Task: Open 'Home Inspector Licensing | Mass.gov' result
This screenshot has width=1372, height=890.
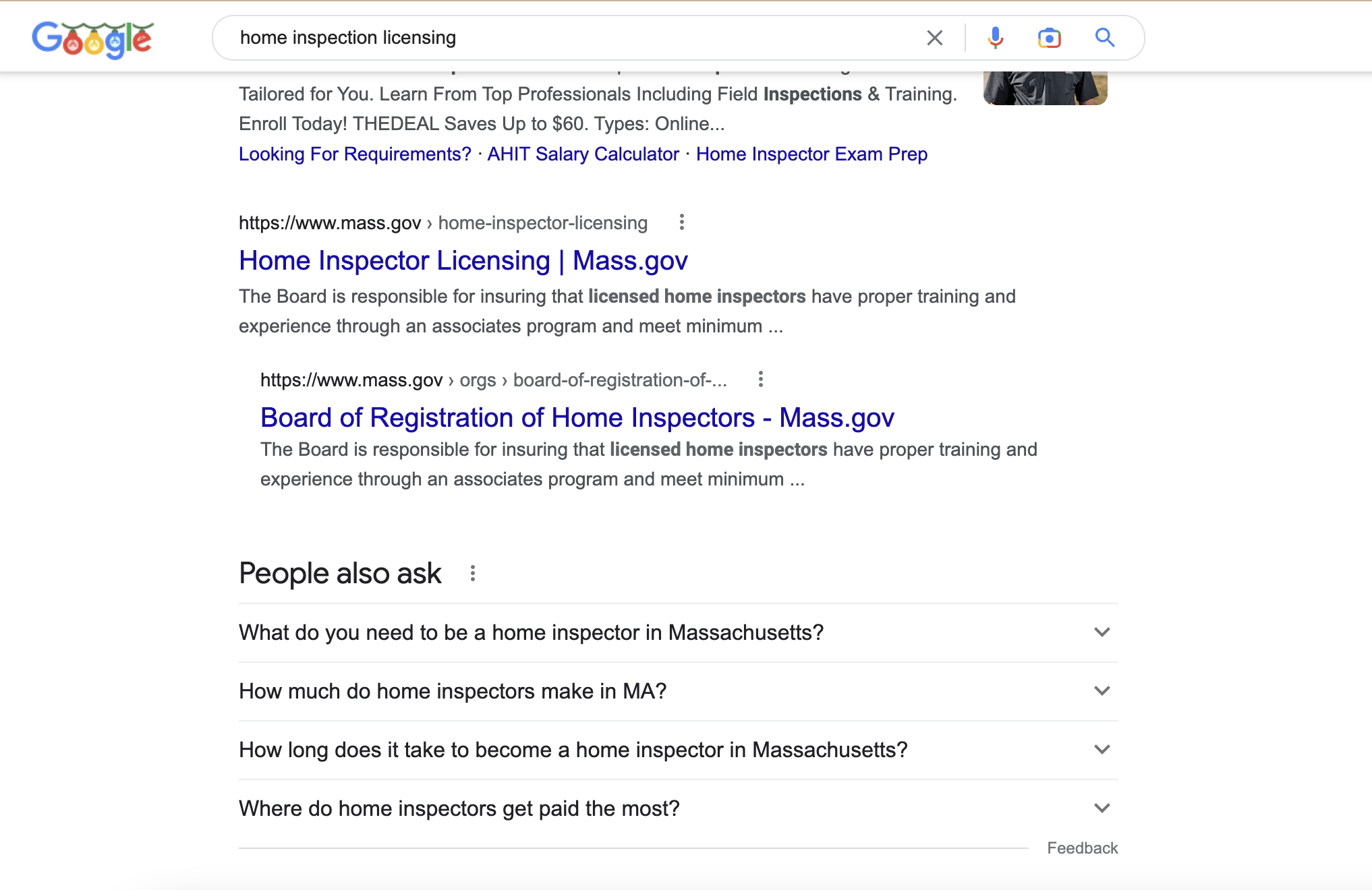Action: [463, 261]
